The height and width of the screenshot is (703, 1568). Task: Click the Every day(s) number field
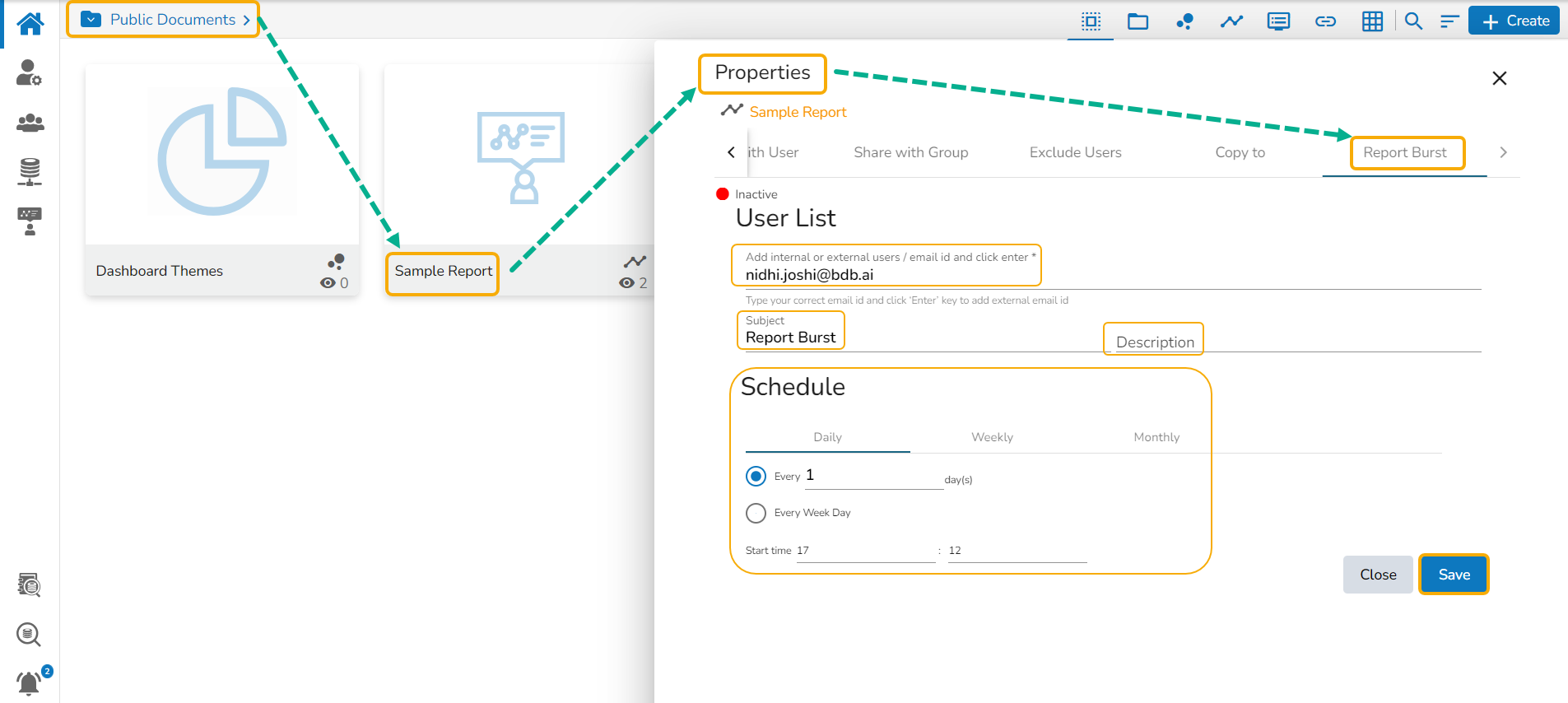tap(874, 477)
